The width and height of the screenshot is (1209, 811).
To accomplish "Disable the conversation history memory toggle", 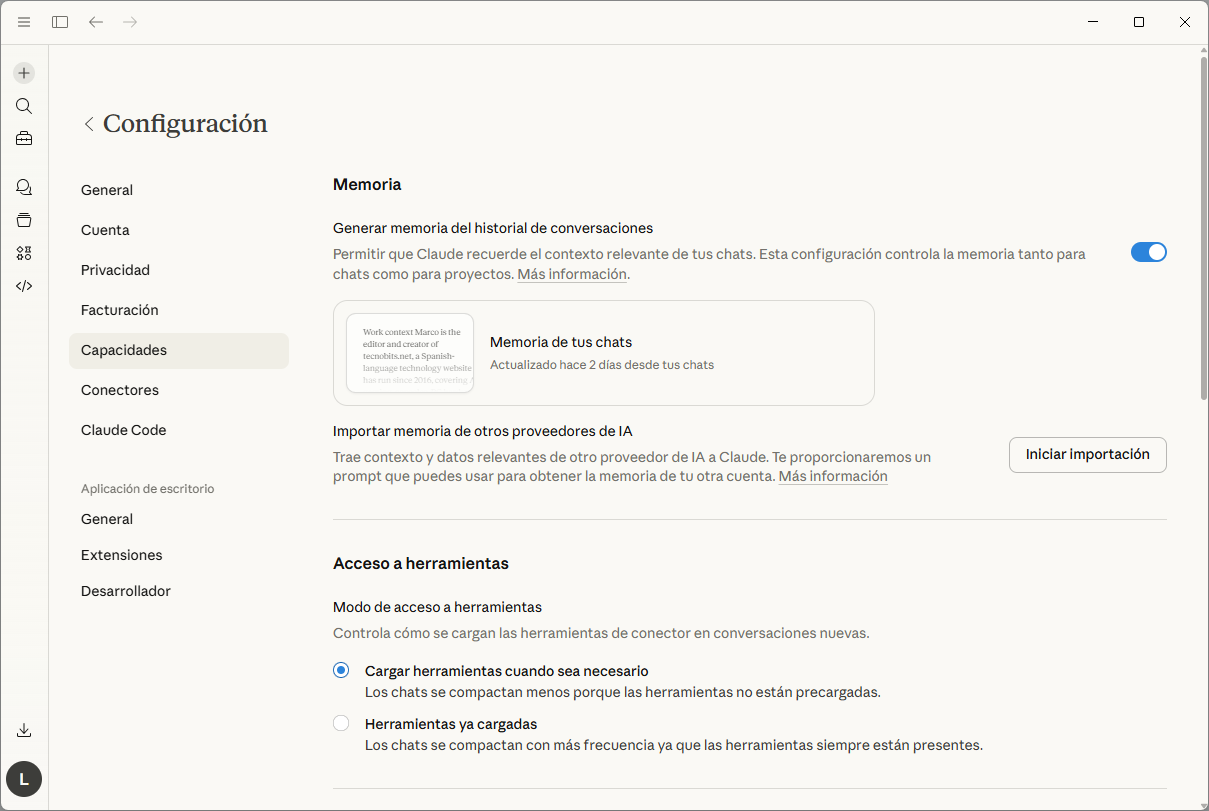I will pyautogui.click(x=1148, y=252).
